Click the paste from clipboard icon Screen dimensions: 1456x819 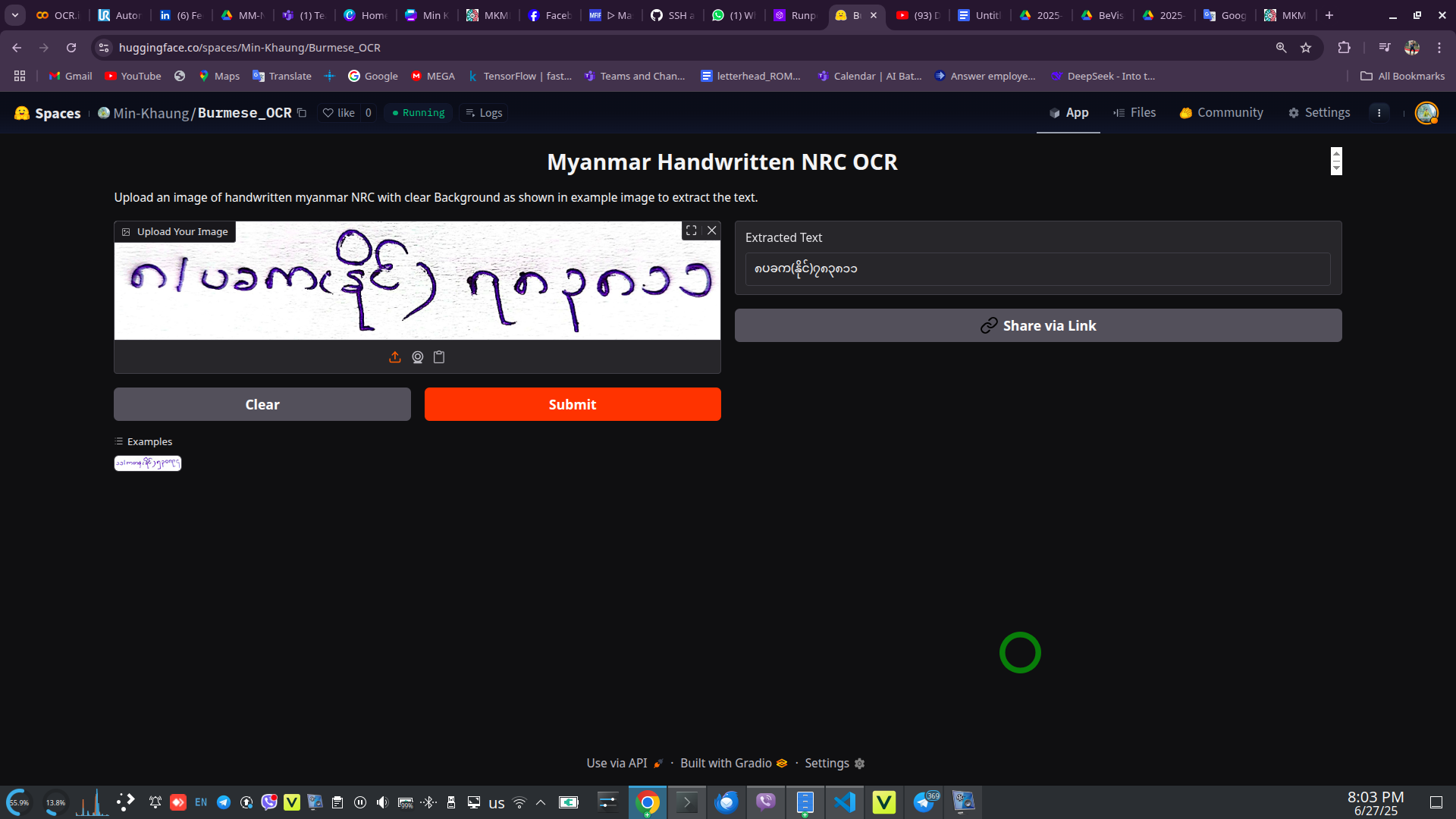pos(439,357)
